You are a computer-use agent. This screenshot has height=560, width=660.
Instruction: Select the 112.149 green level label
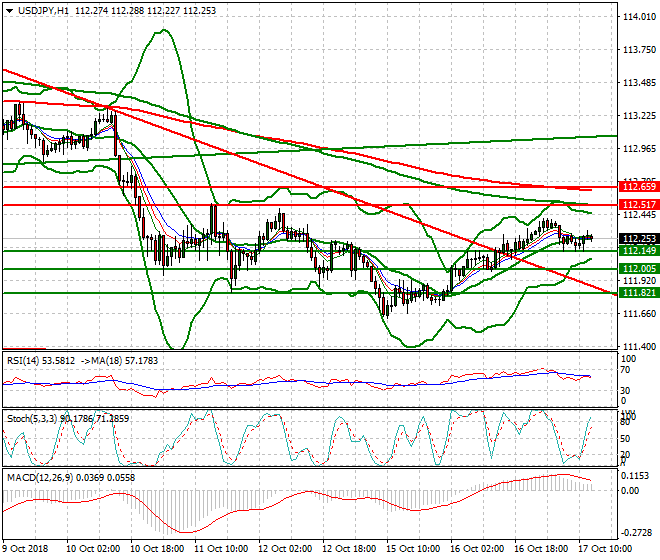639,251
